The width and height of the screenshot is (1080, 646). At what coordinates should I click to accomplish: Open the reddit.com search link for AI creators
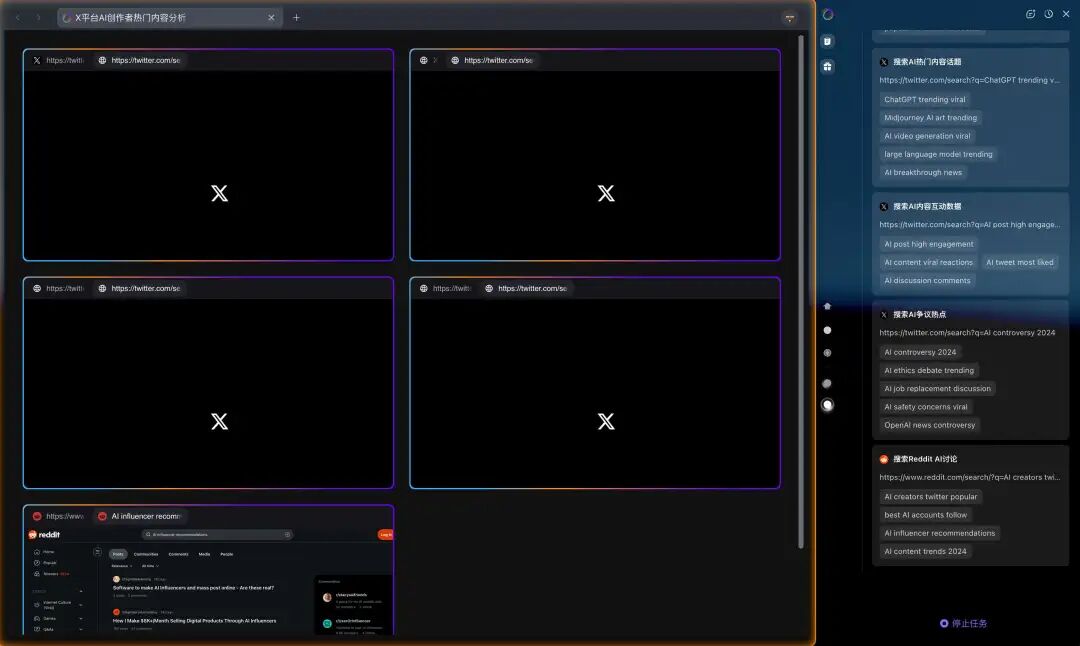click(970, 477)
